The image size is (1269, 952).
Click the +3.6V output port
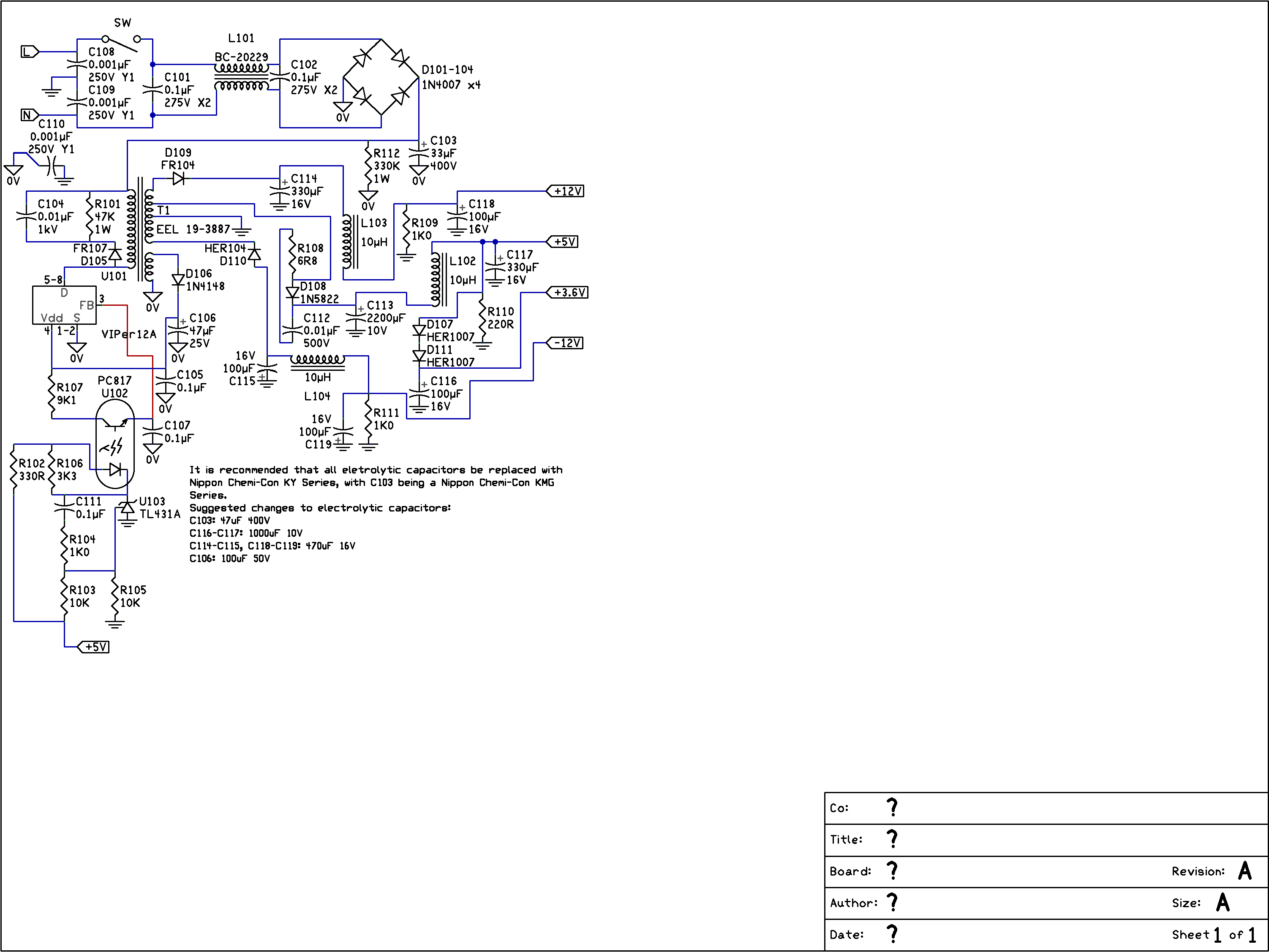coord(567,292)
